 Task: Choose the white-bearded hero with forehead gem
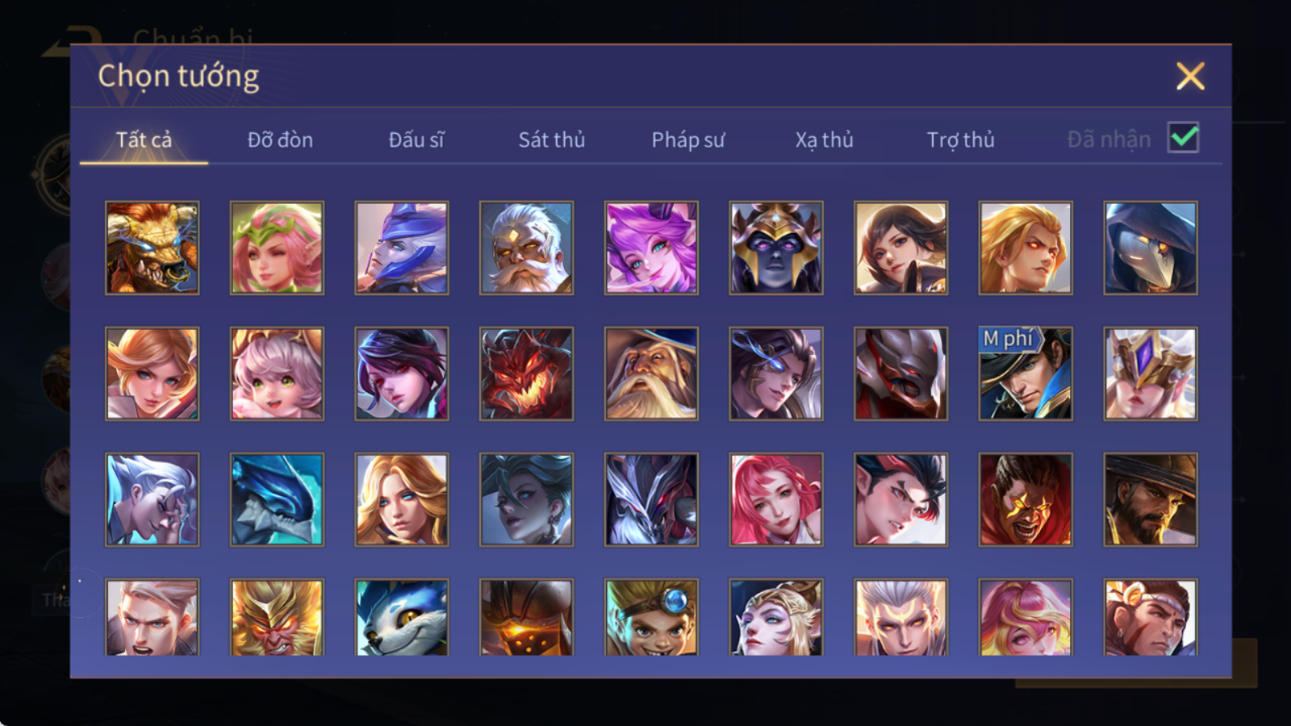[x=526, y=248]
